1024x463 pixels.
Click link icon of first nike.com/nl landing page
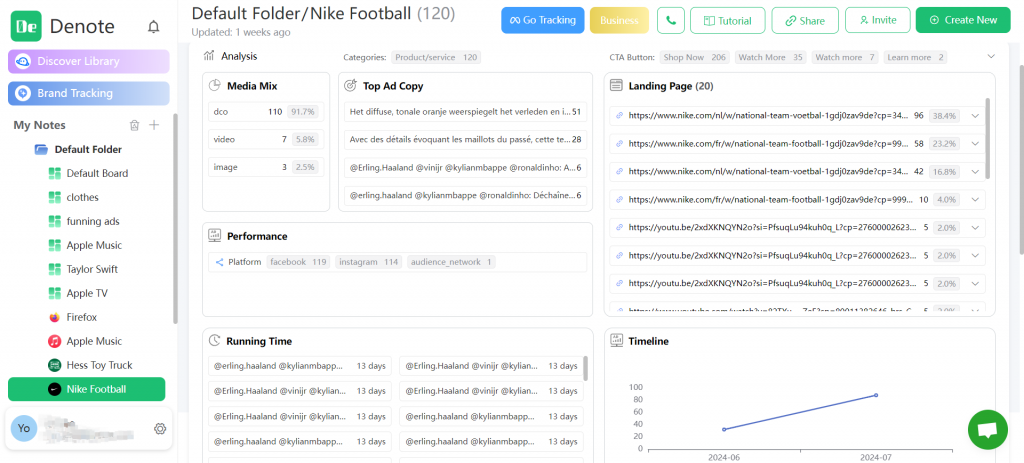pos(620,116)
